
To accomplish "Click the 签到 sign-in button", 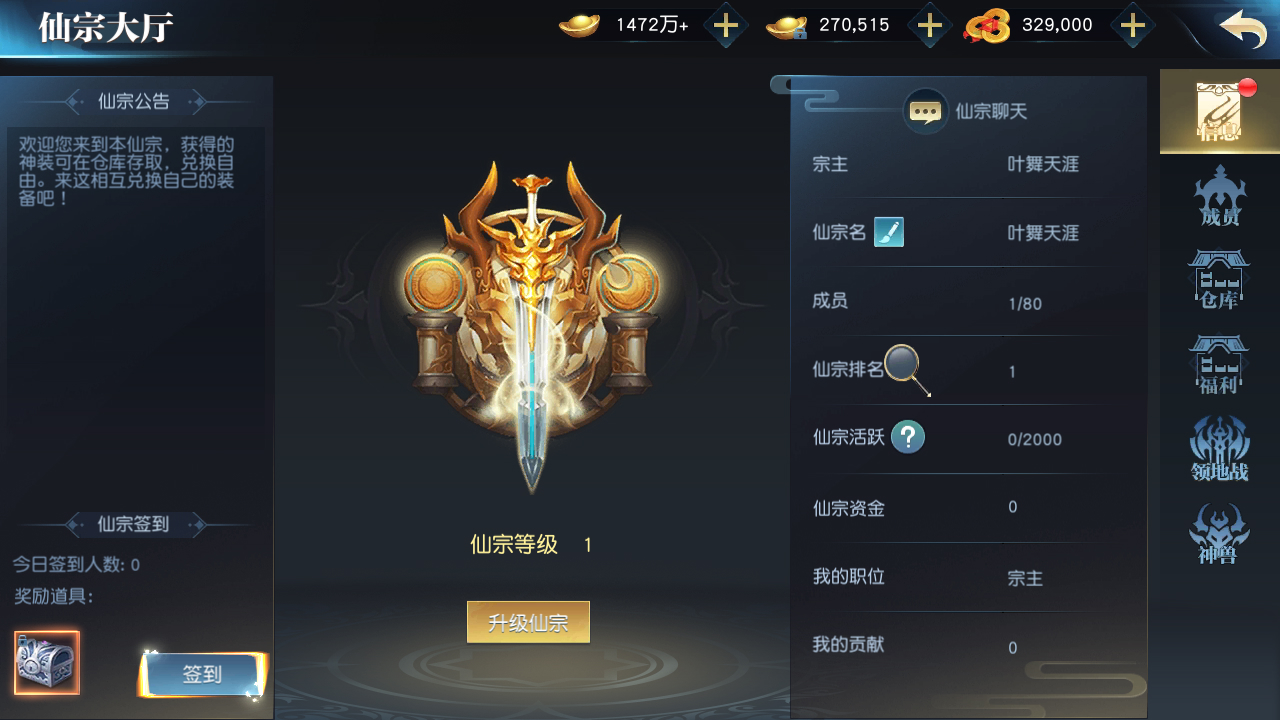I will pos(202,675).
